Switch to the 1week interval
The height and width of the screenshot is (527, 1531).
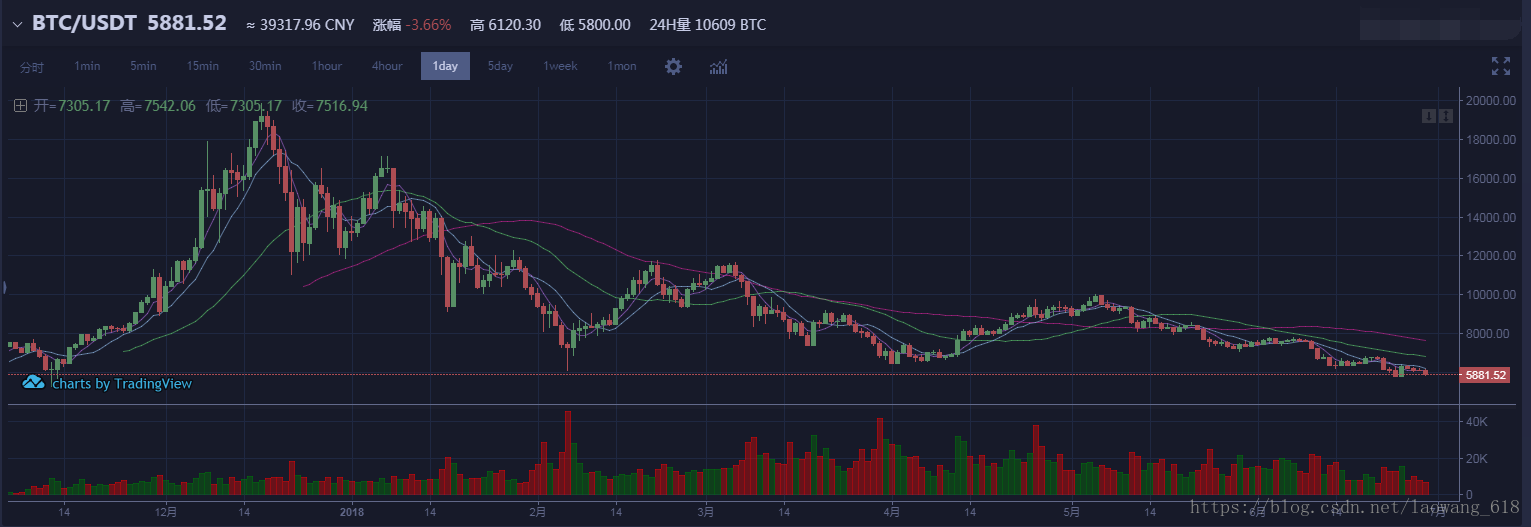pyautogui.click(x=560, y=66)
